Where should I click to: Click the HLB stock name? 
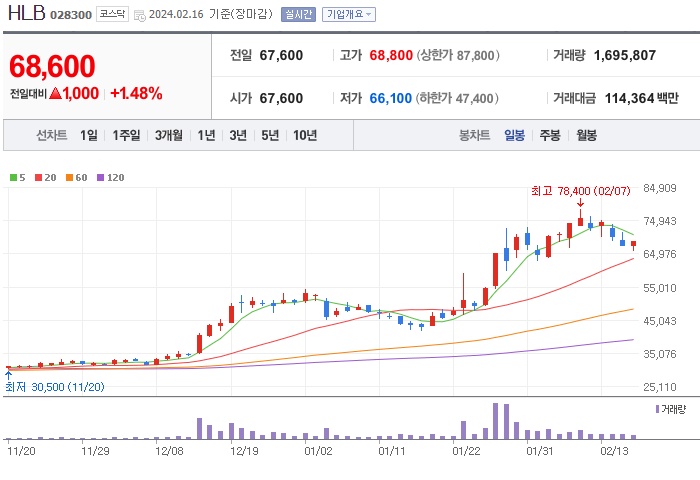(x=27, y=13)
